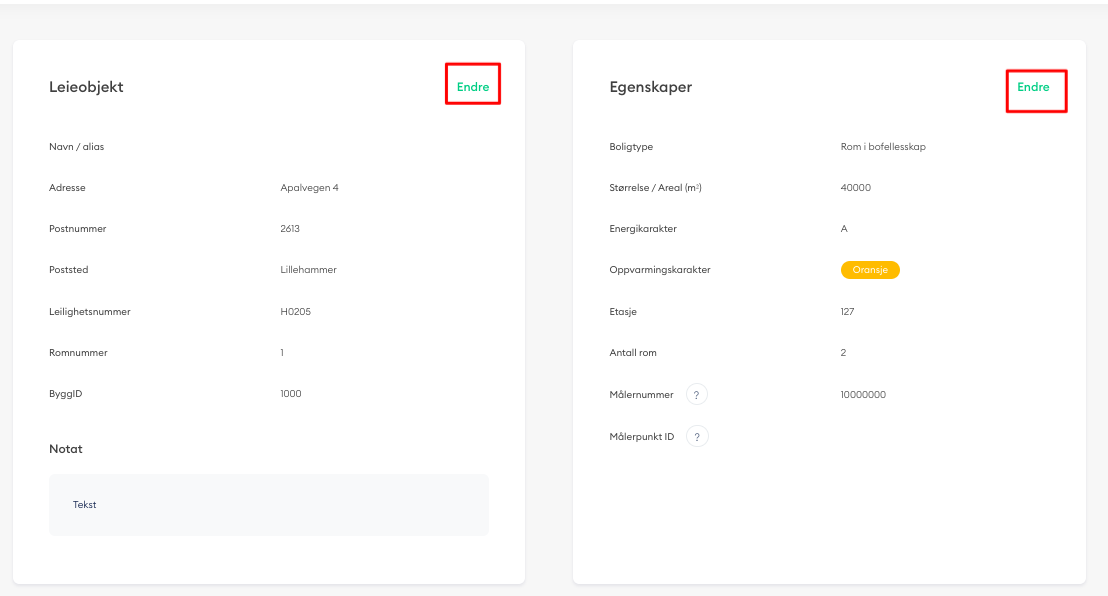Select the romnummer value 1
This screenshot has width=1108, height=596.
pyautogui.click(x=281, y=352)
